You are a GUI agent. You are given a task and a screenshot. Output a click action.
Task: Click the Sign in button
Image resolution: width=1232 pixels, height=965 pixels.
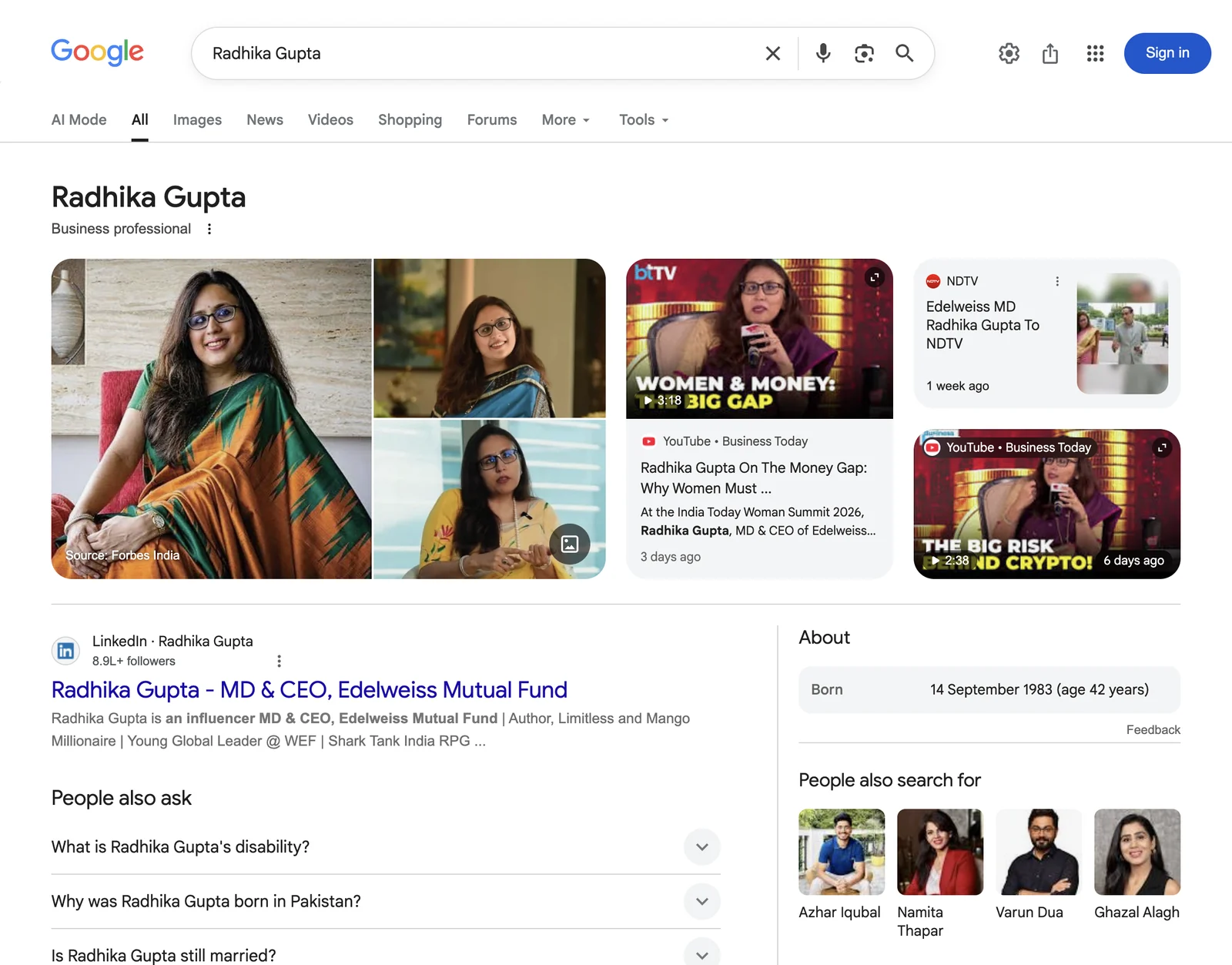pos(1167,53)
